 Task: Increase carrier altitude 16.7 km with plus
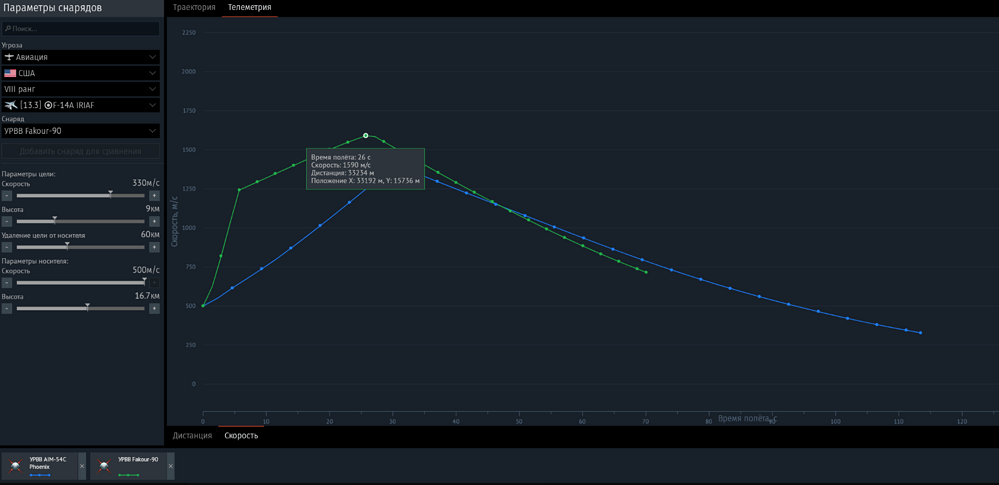click(x=154, y=308)
